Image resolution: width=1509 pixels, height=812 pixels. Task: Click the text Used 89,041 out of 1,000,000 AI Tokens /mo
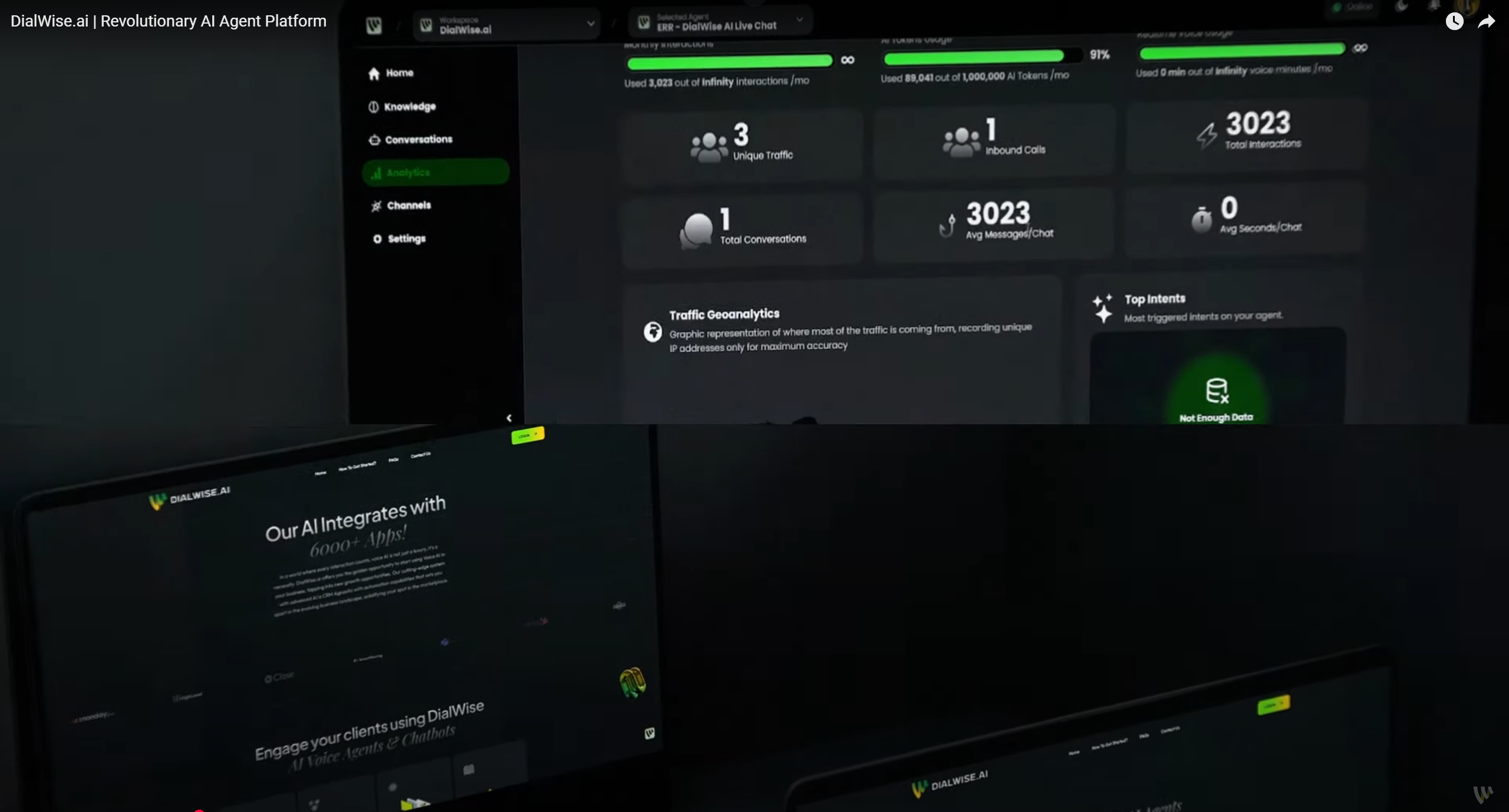(974, 77)
